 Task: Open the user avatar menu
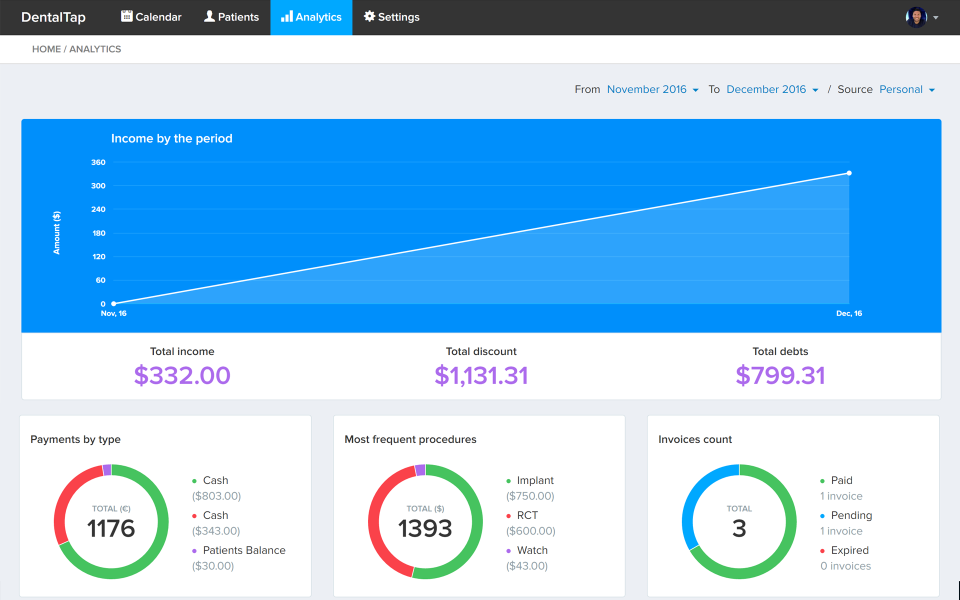pyautogui.click(x=916, y=17)
